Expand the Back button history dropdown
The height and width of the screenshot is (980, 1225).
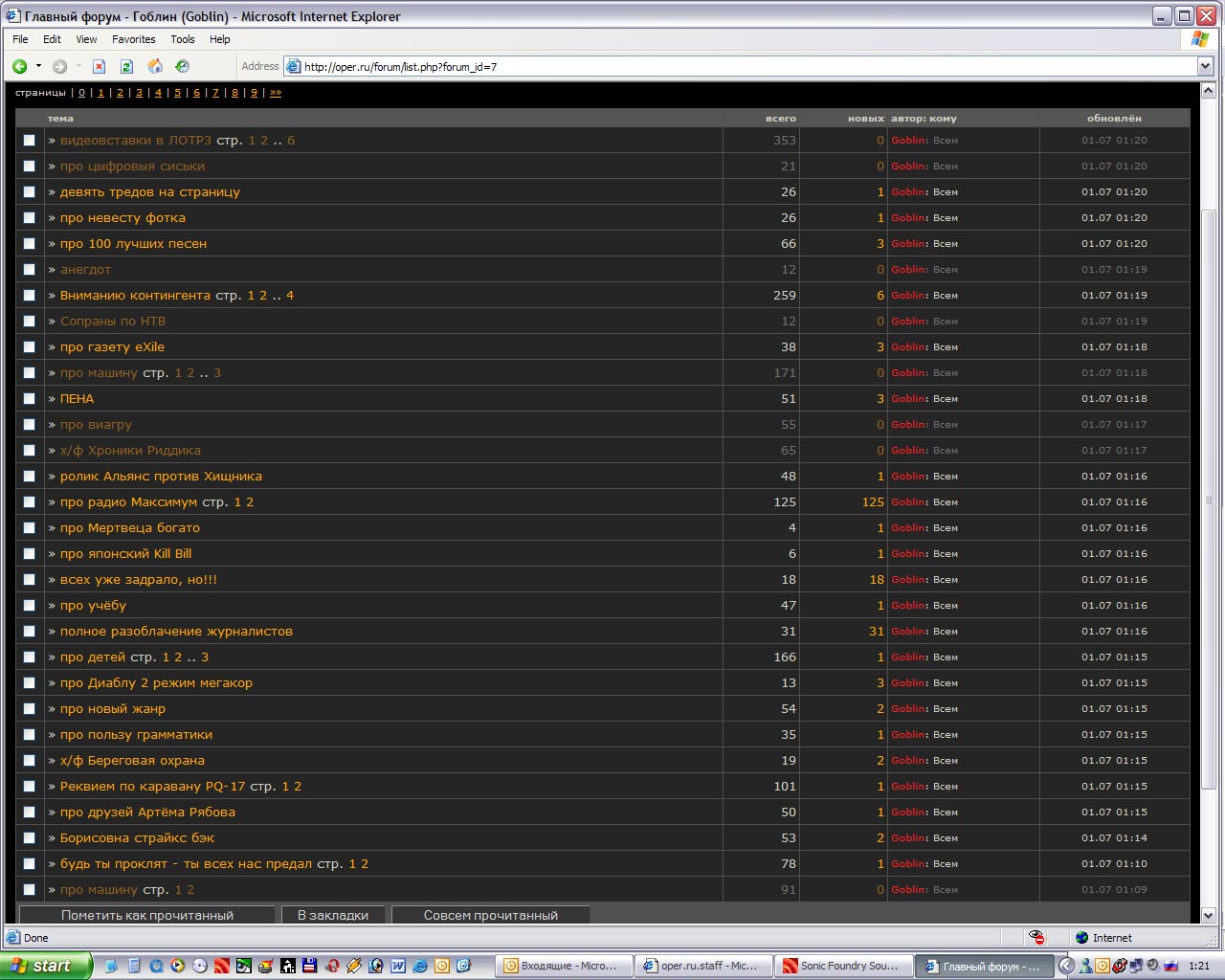click(x=38, y=66)
